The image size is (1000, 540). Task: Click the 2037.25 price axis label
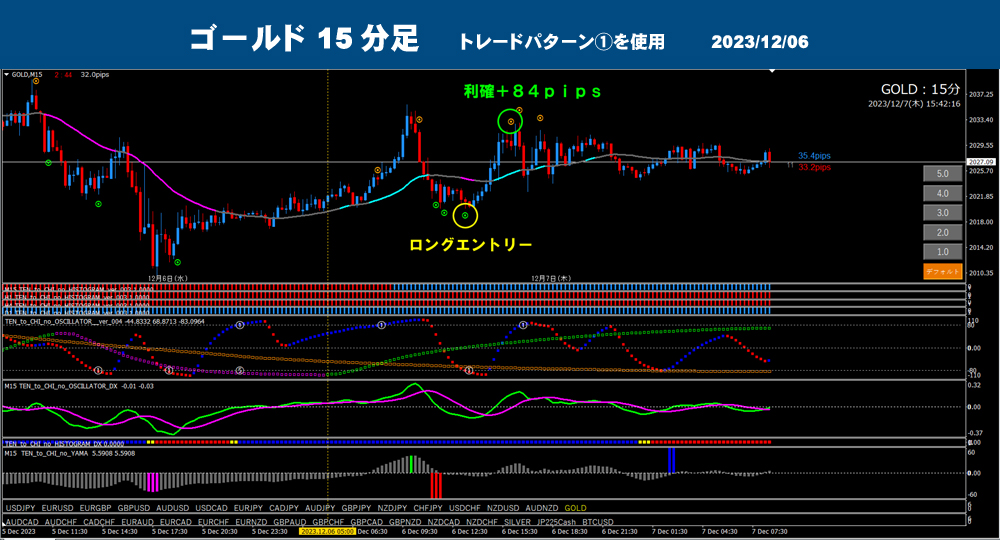click(x=981, y=94)
